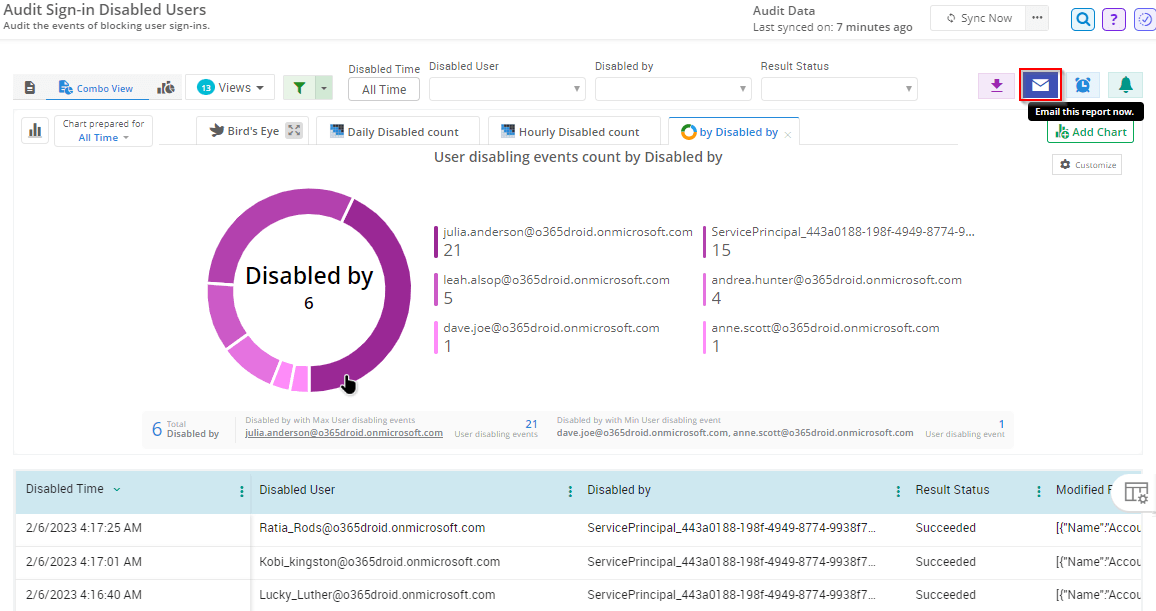This screenshot has height=611, width=1156.
Task: Click the schedule report clock icon
Action: (1082, 86)
